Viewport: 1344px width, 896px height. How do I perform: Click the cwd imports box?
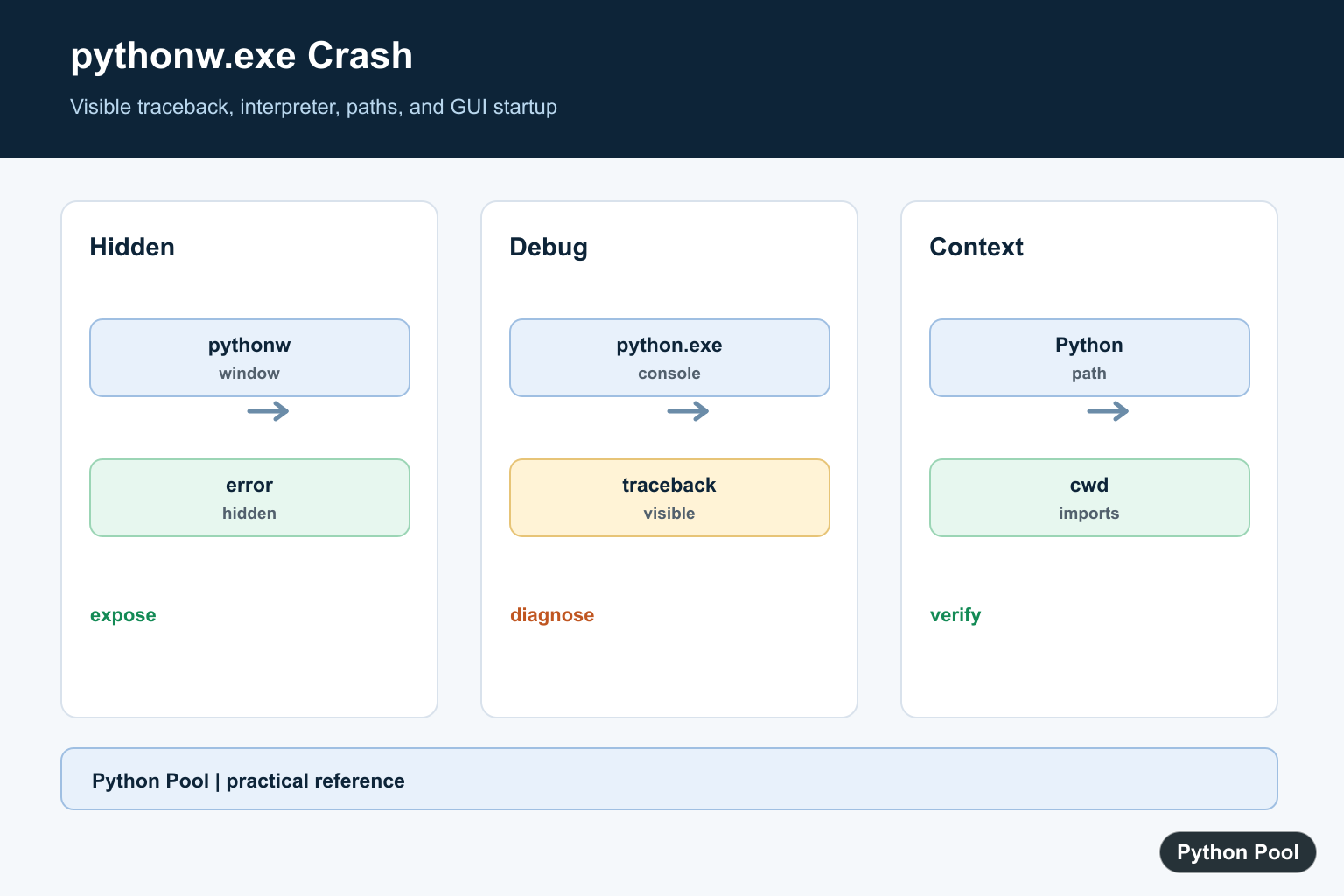[1089, 498]
